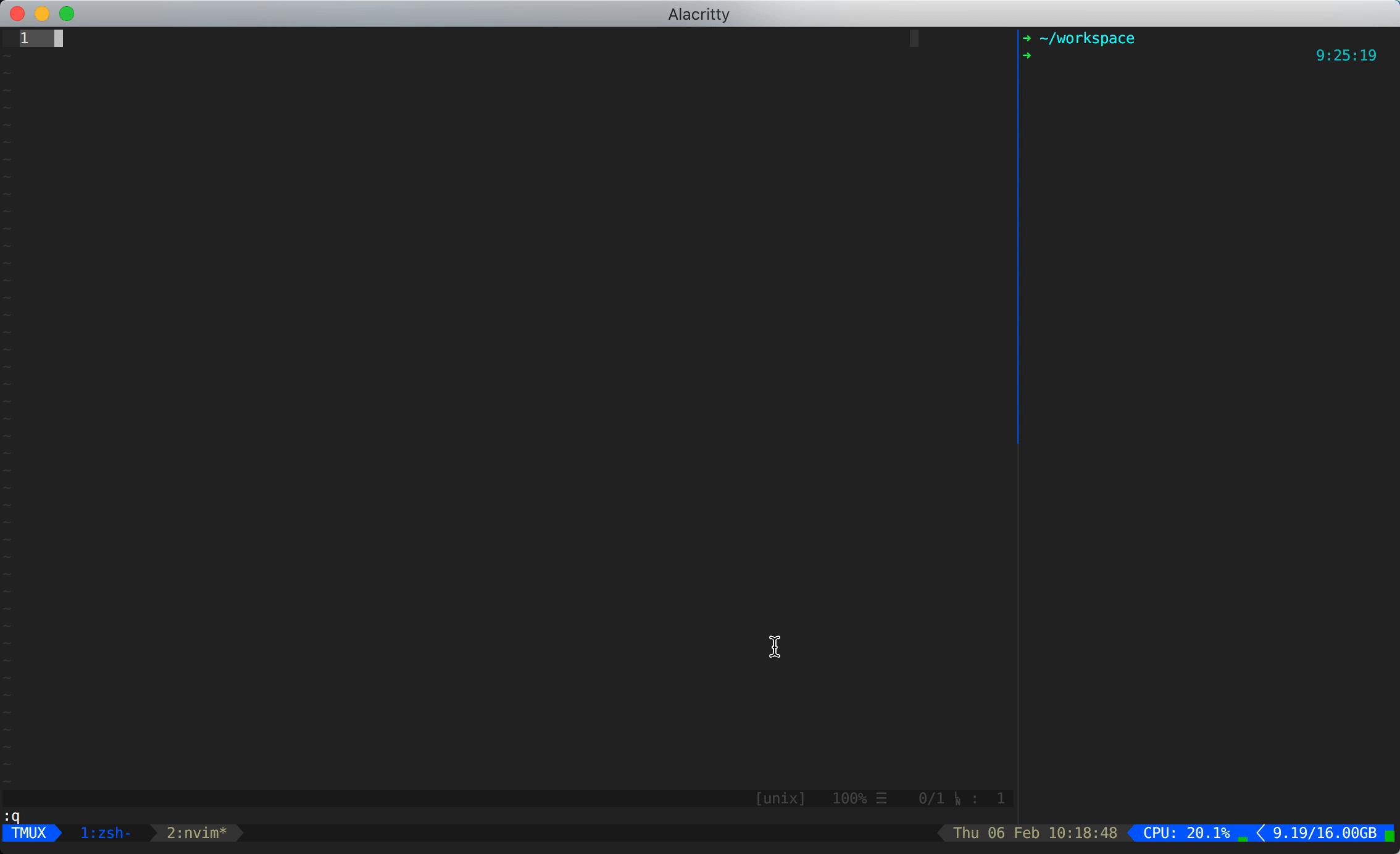Click the [unix] file format indicator
Screen dimensions: 1400x854
tap(780, 798)
